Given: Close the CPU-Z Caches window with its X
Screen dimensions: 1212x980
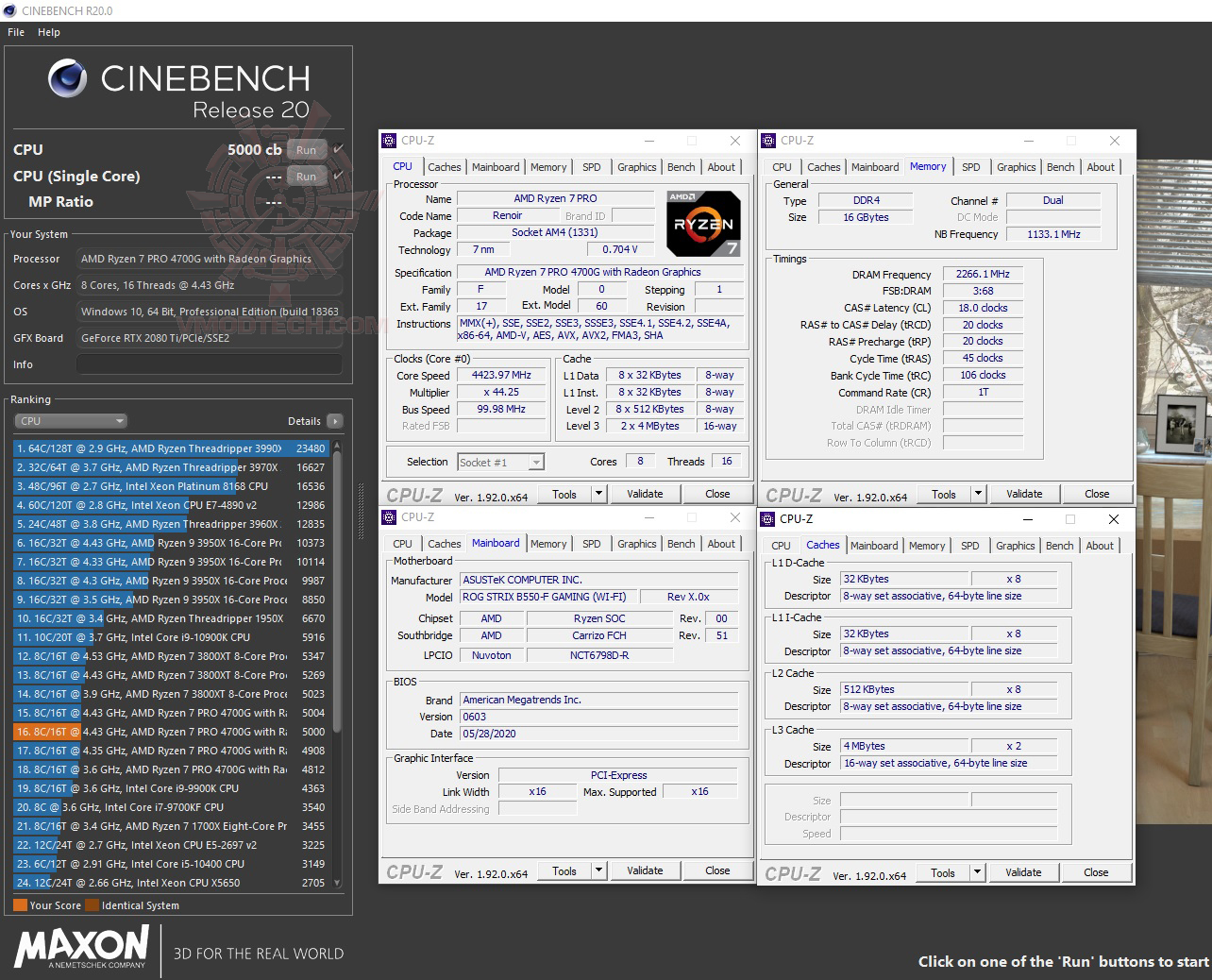Looking at the screenshot, I should click(1114, 519).
